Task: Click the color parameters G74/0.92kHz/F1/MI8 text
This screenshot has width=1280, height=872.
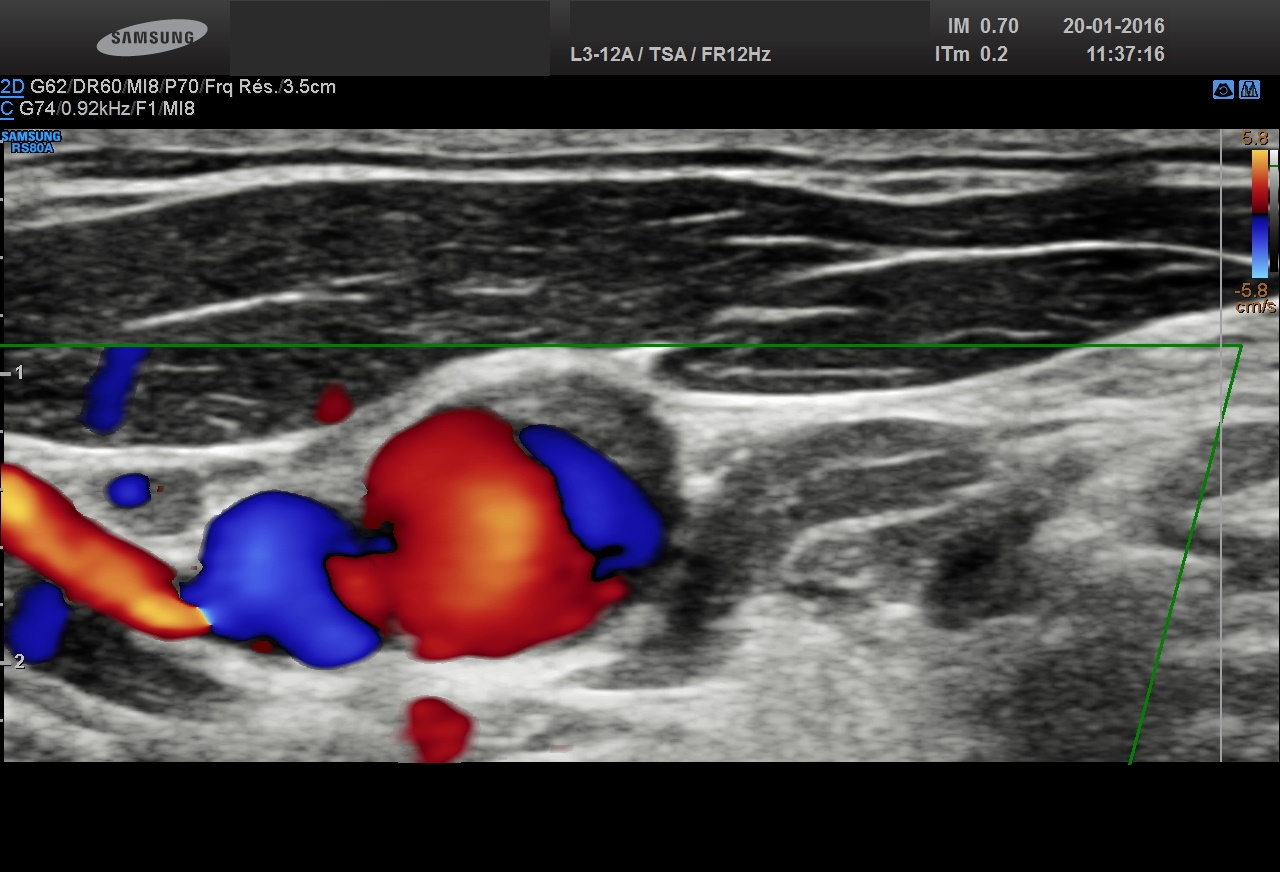Action: tap(107, 109)
